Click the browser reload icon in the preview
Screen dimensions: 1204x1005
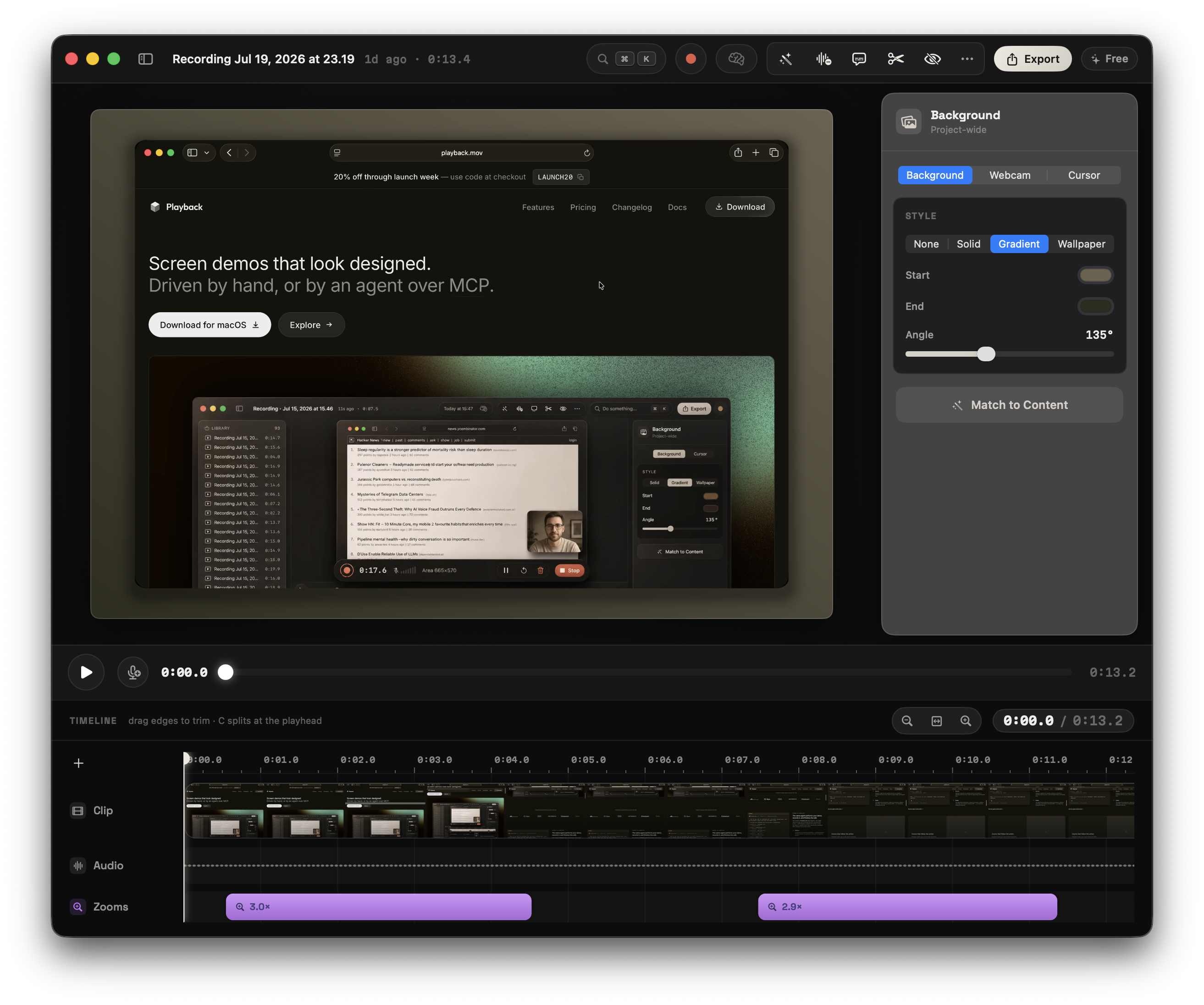point(586,153)
